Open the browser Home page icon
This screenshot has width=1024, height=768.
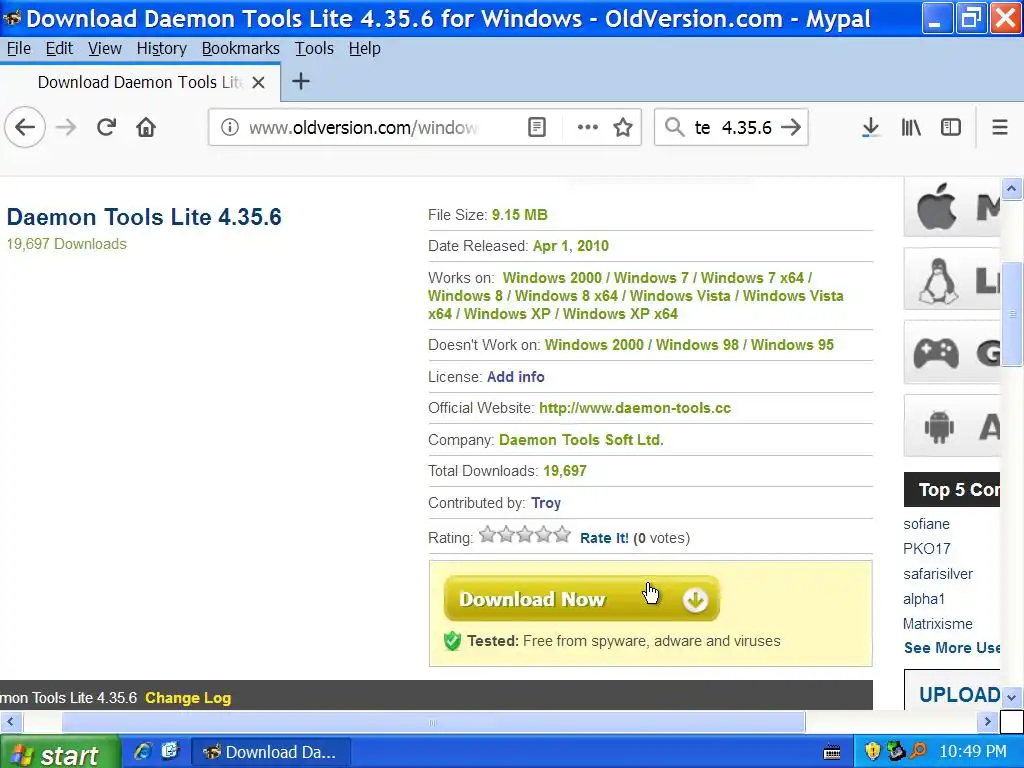point(146,127)
